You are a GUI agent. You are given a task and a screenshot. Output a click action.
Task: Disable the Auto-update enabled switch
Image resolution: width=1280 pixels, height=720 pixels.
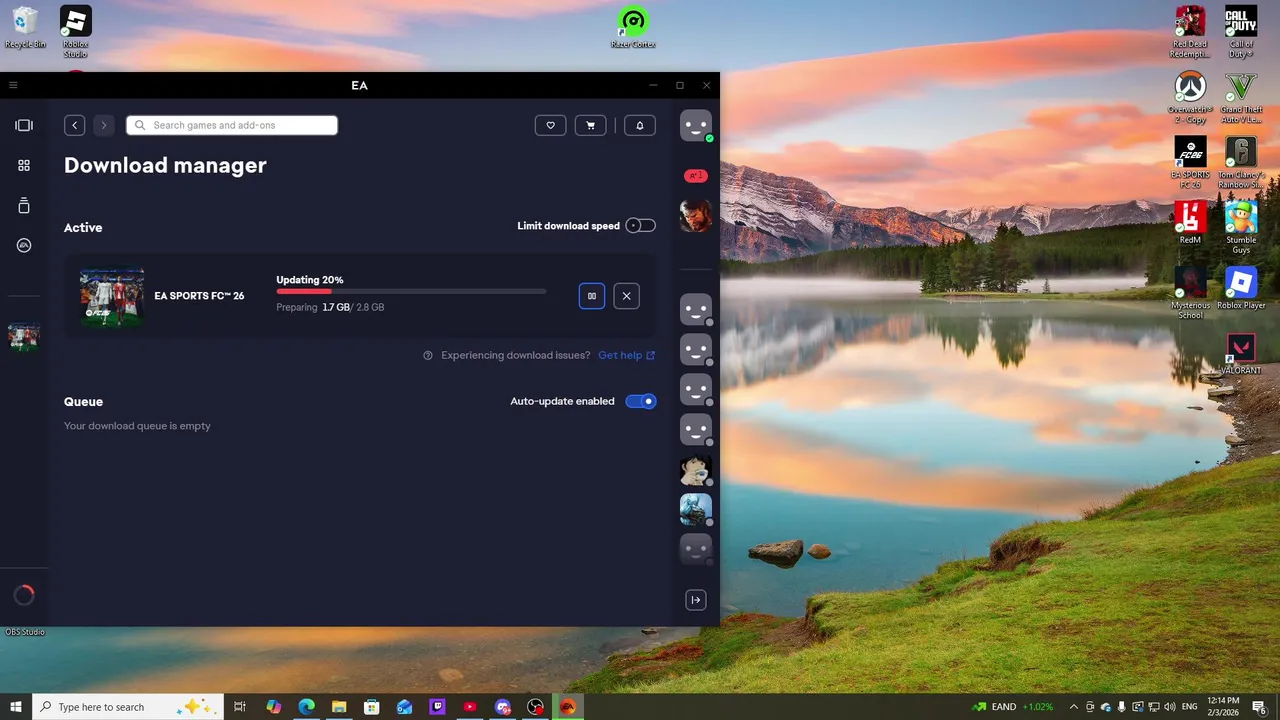click(x=640, y=401)
